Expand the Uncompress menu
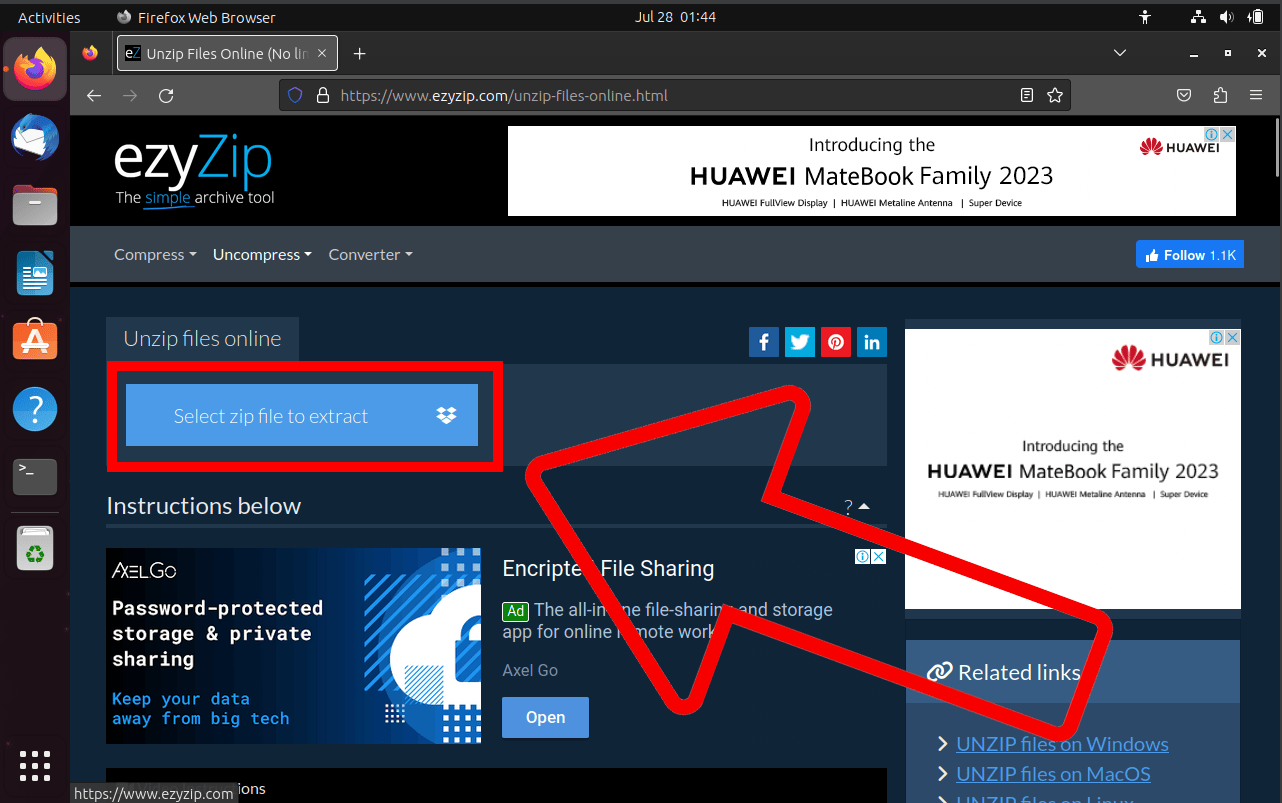This screenshot has width=1282, height=803. pos(261,255)
